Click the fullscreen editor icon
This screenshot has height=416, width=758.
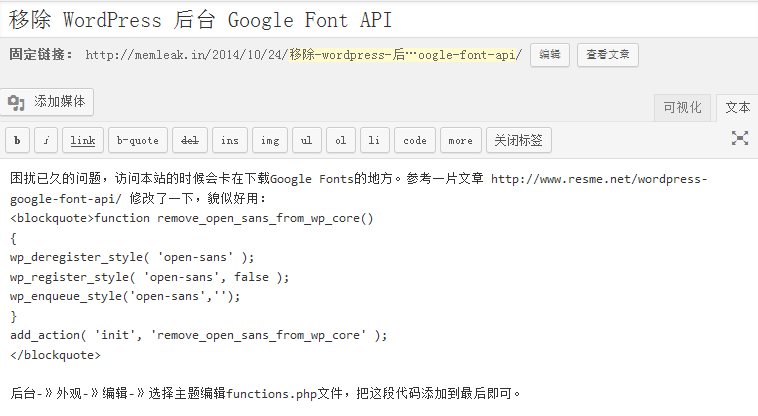pos(740,138)
